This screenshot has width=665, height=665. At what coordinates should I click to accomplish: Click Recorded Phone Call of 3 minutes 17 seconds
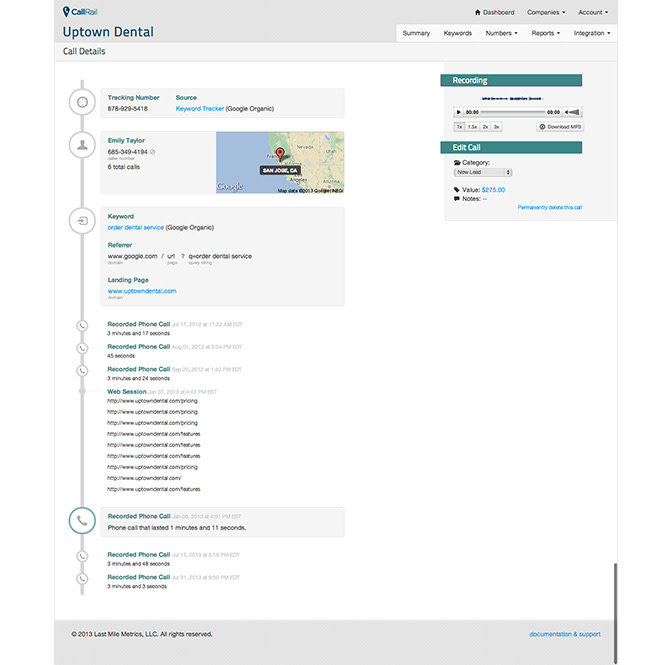pyautogui.click(x=138, y=324)
